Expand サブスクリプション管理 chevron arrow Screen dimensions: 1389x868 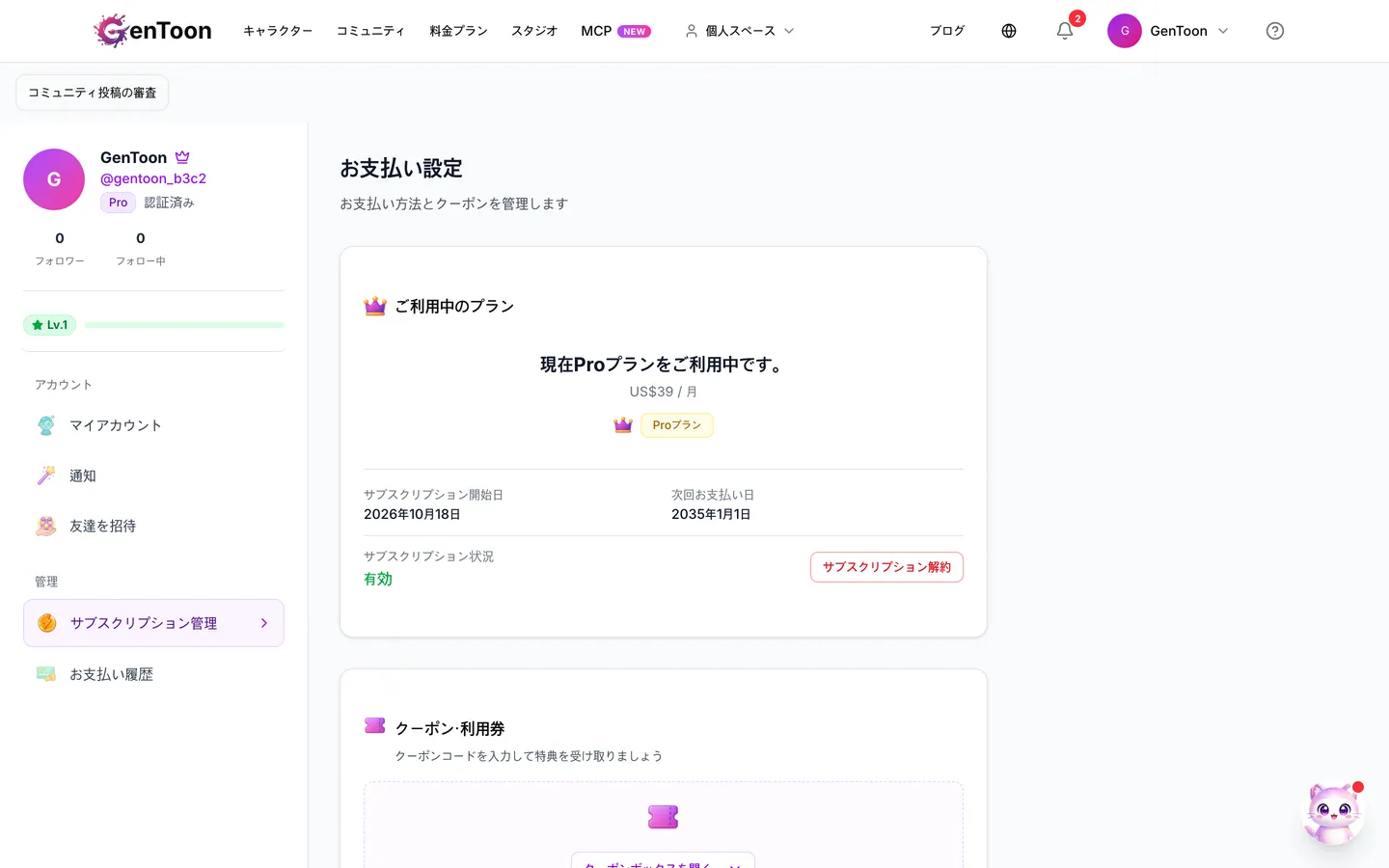[264, 623]
